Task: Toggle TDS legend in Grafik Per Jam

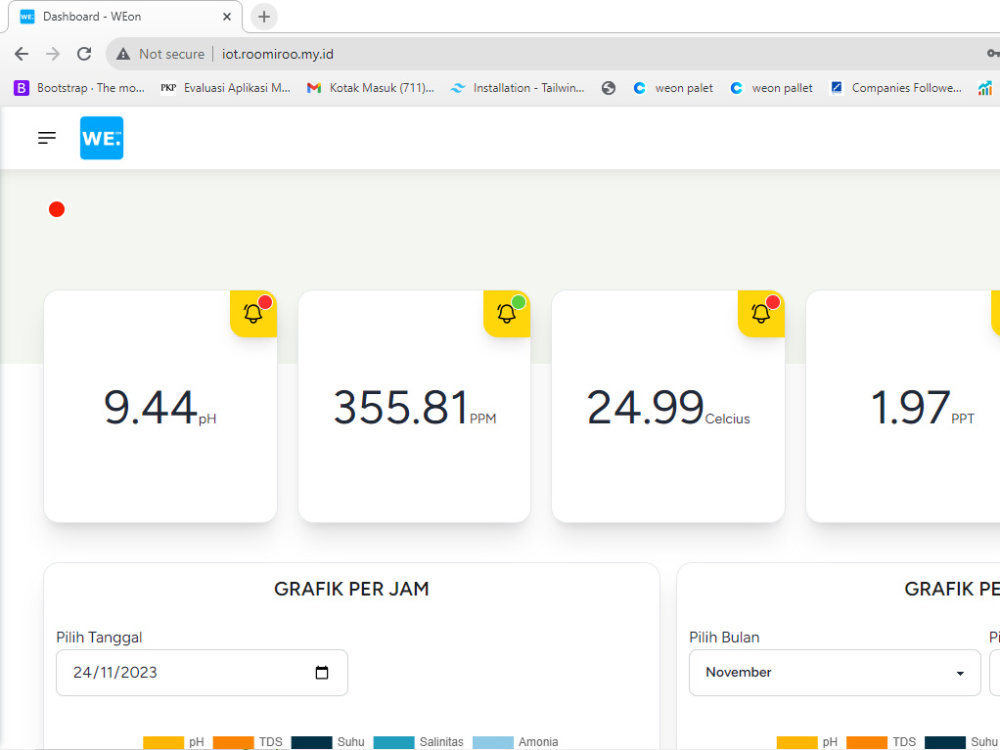Action: point(247,742)
